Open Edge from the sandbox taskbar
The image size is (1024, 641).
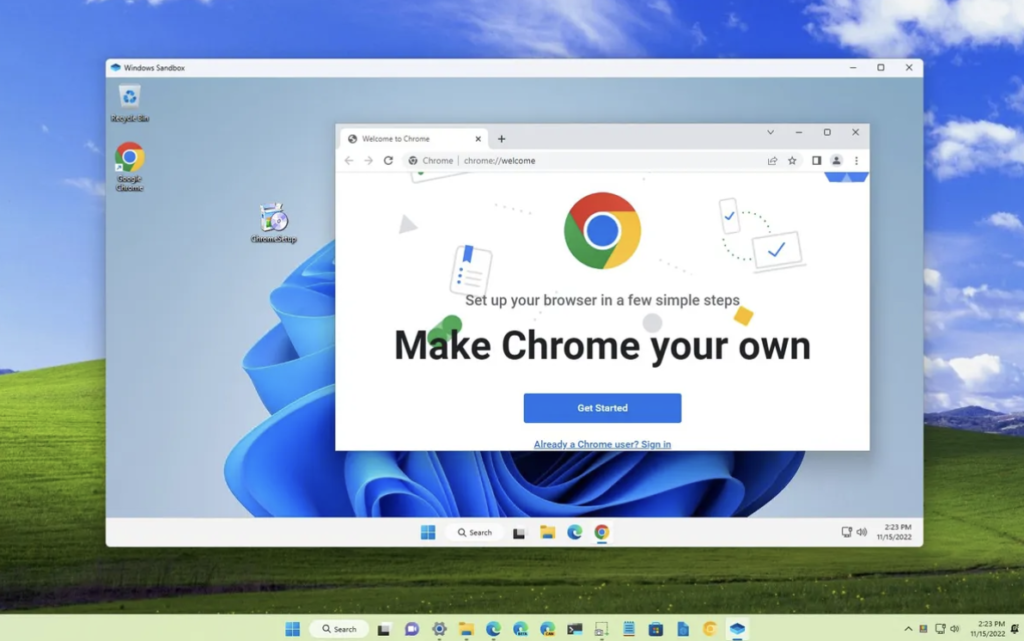[x=575, y=533]
